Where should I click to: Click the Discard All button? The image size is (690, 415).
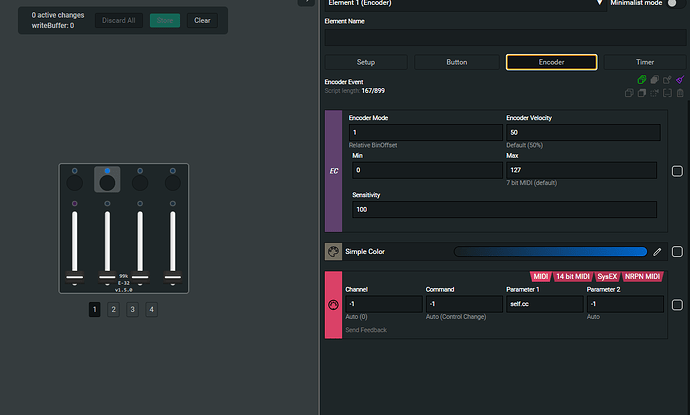pos(117,20)
